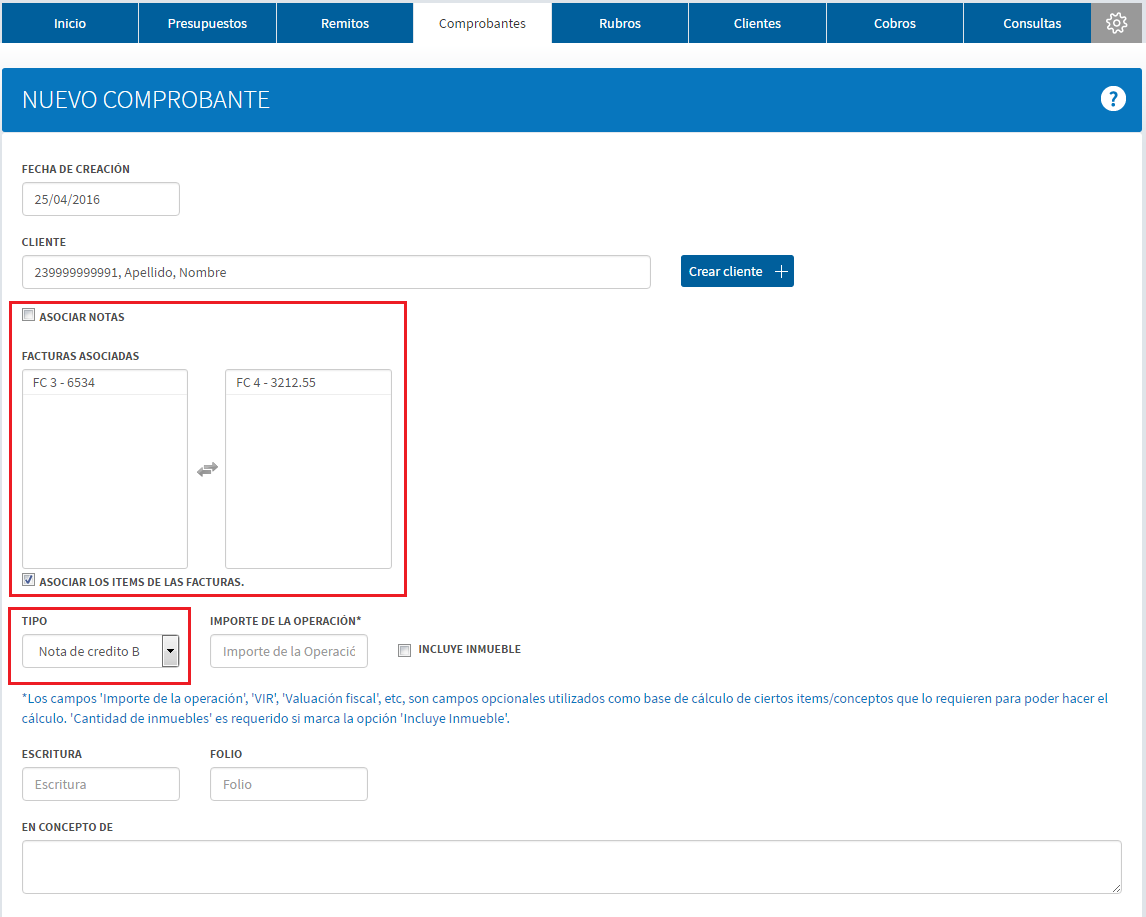
Task: Open the Clientes tab
Action: [x=757, y=23]
